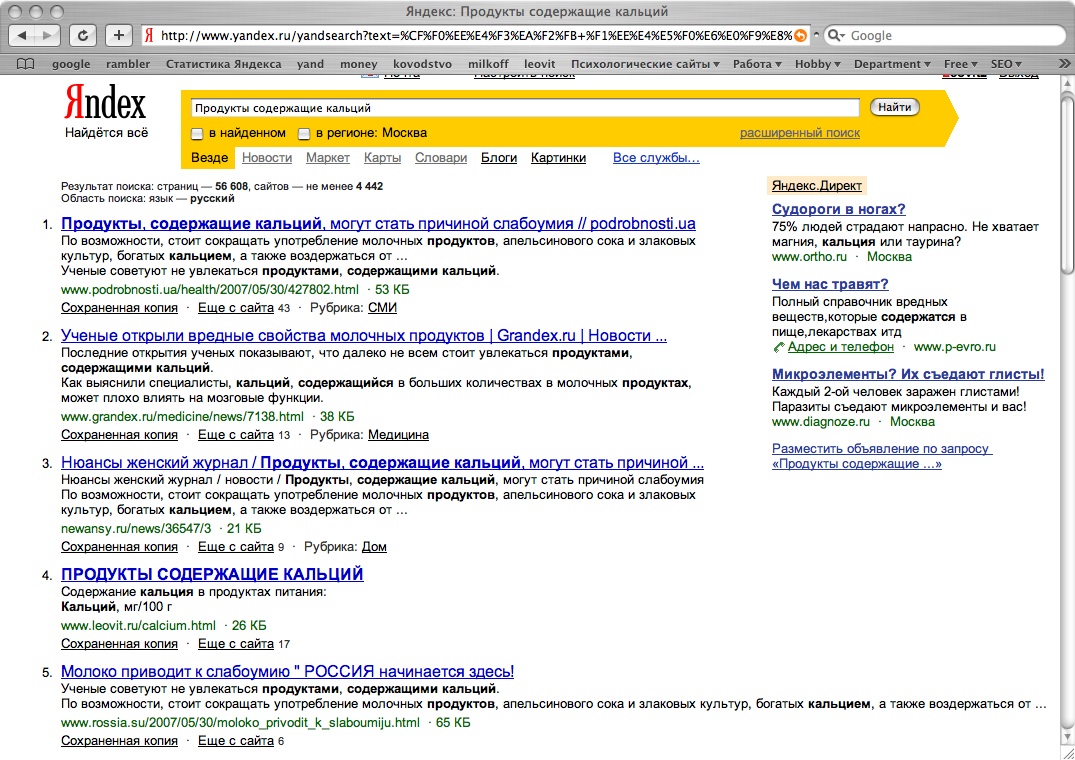Image resolution: width=1075 pixels, height=760 pixels.
Task: Click the Safari back arrow button
Action: 23,36
